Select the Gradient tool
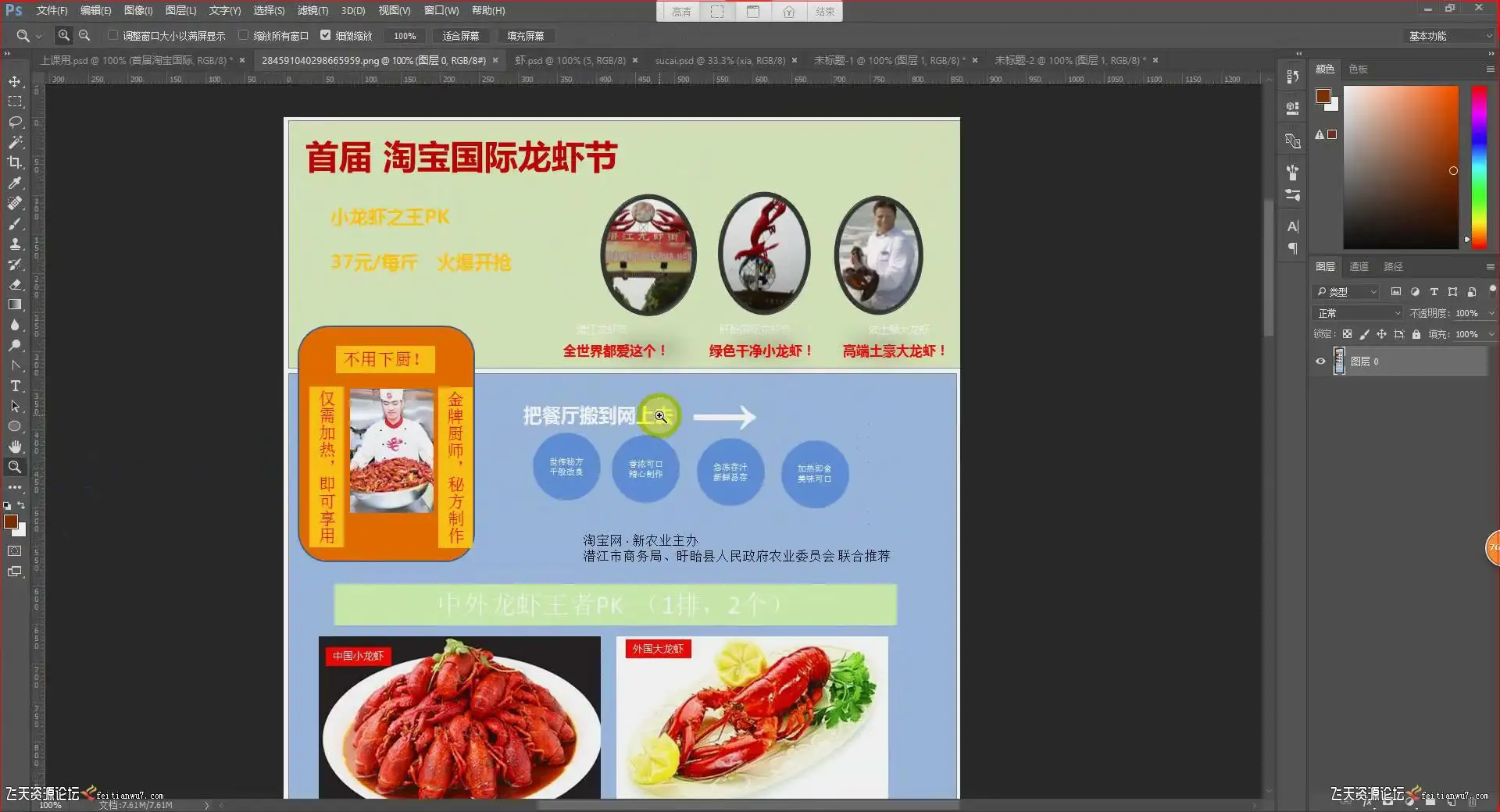Screen dimensions: 1500x812 point(15,305)
